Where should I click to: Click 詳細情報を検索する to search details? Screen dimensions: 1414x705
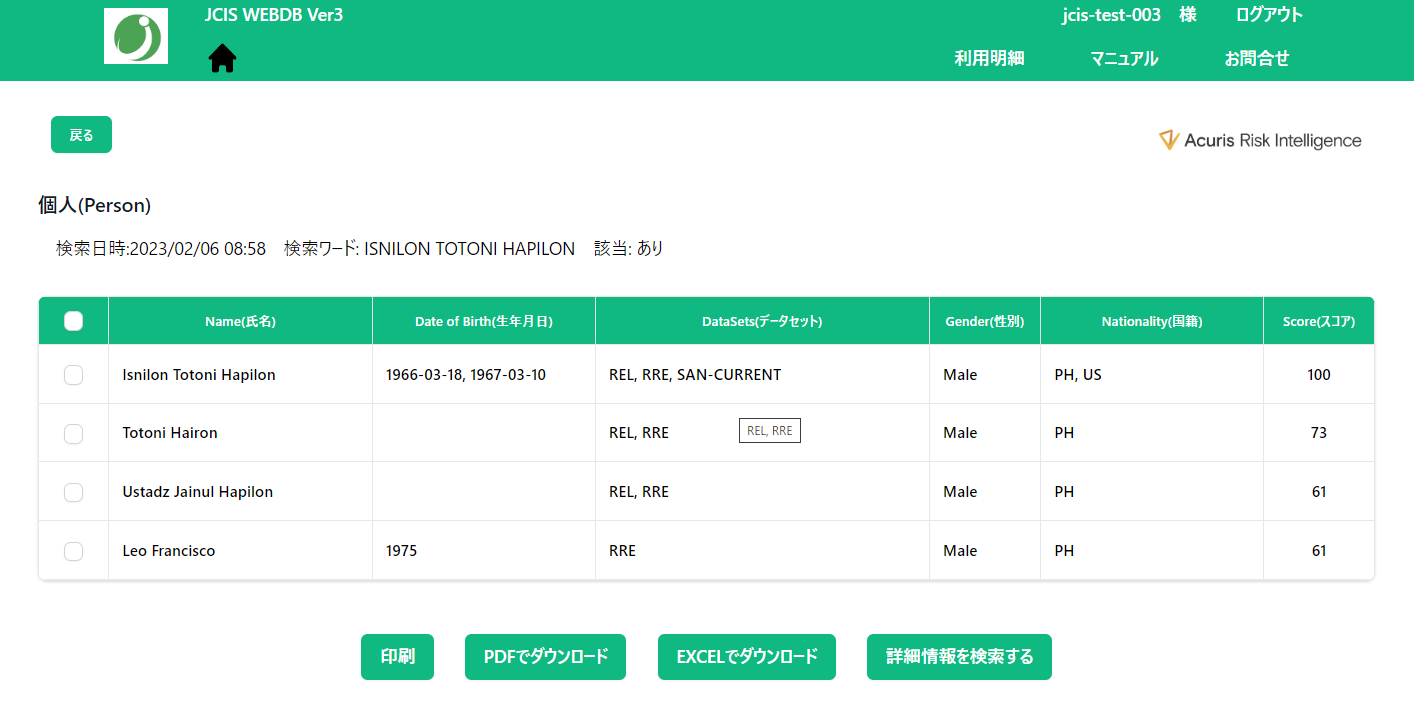point(958,657)
